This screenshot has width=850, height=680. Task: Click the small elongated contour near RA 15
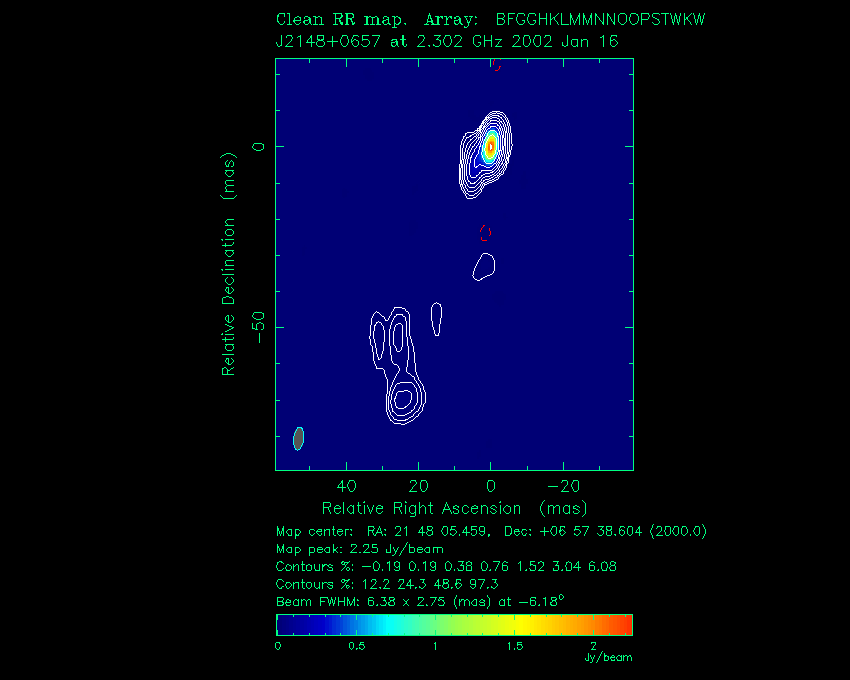click(436, 319)
